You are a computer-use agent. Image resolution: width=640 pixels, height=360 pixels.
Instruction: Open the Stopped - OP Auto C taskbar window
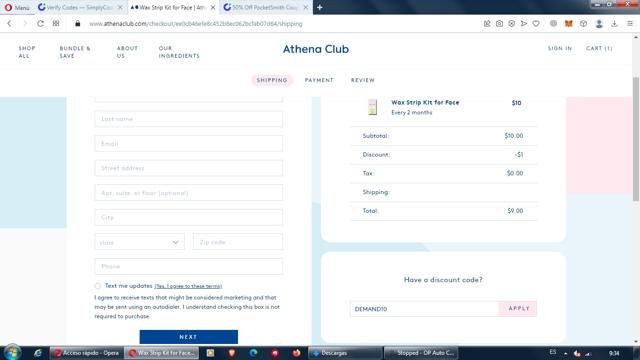point(421,353)
